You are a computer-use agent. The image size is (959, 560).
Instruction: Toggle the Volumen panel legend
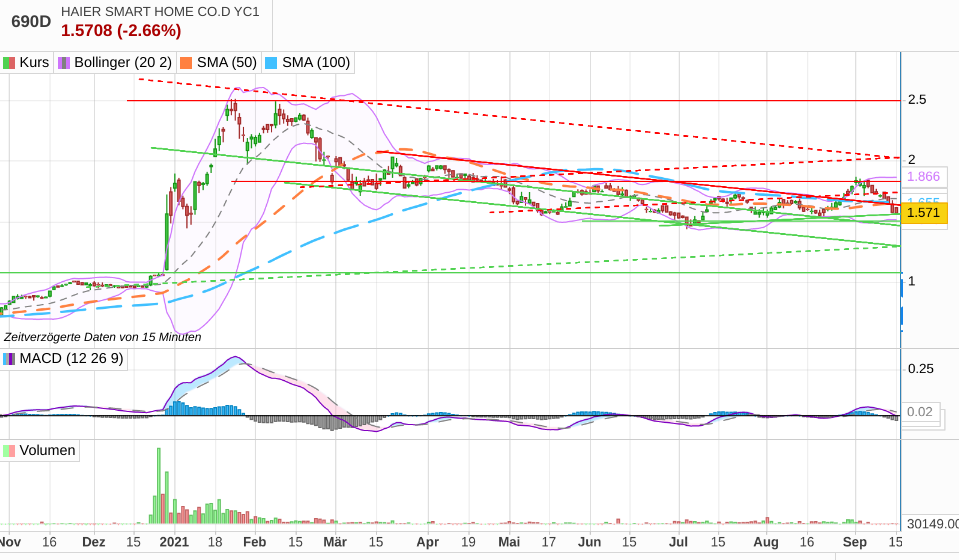point(40,451)
